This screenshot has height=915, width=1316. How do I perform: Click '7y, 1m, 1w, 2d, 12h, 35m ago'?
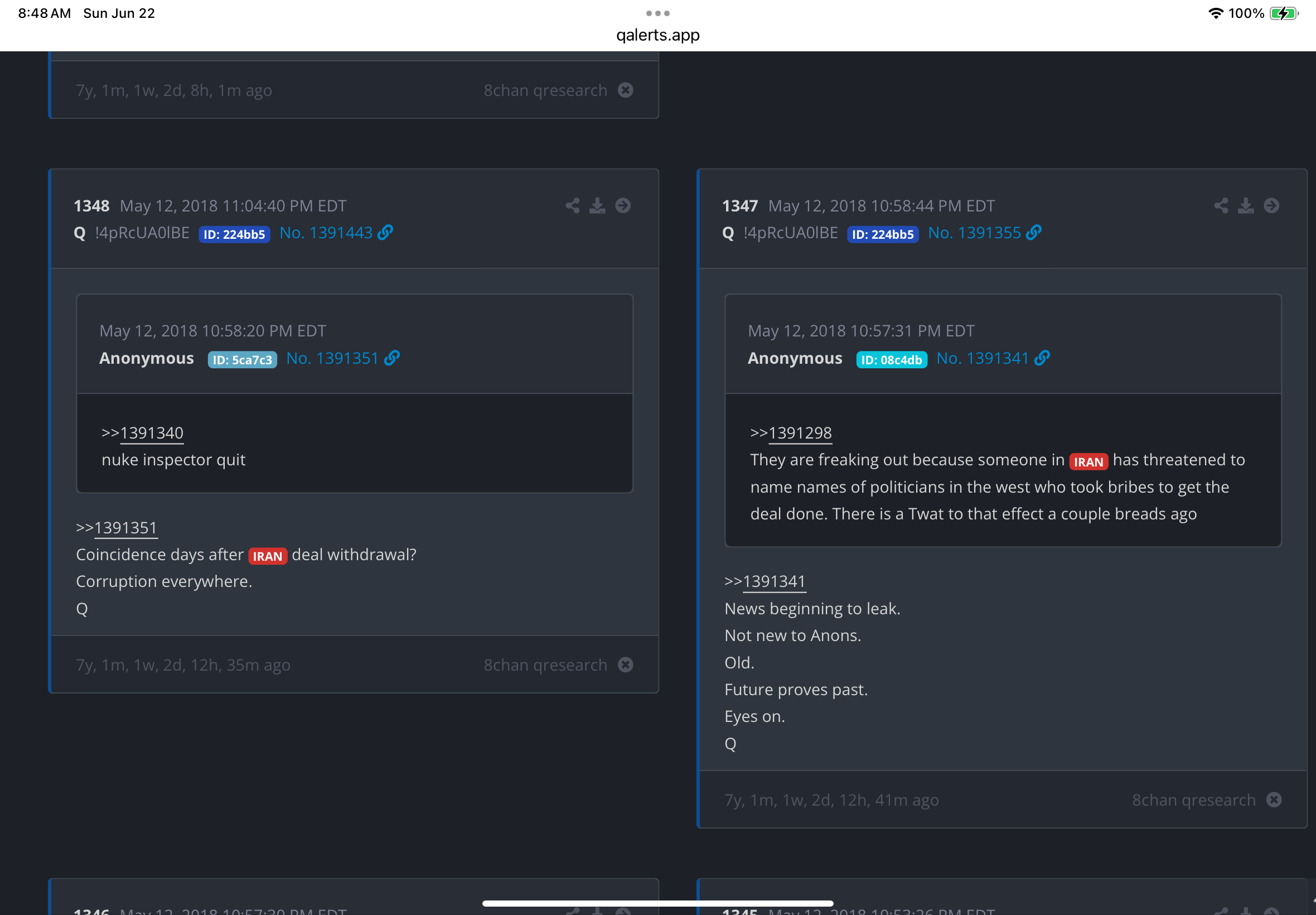183,665
